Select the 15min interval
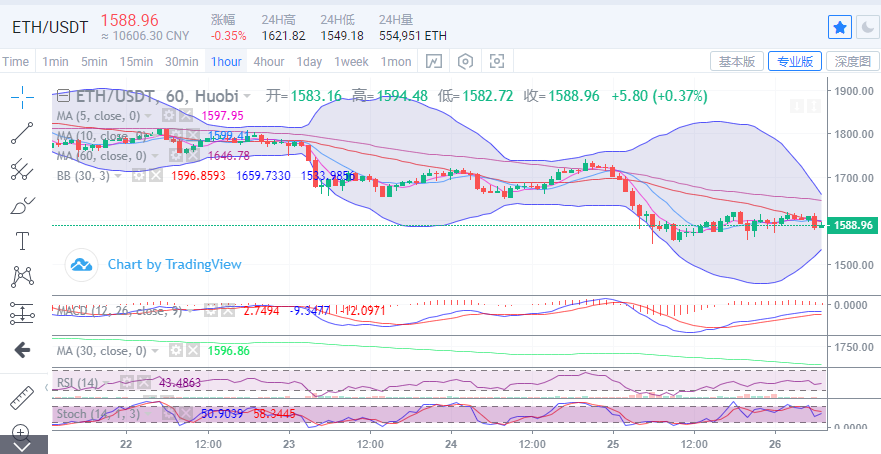The height and width of the screenshot is (454, 881). pyautogui.click(x=137, y=61)
